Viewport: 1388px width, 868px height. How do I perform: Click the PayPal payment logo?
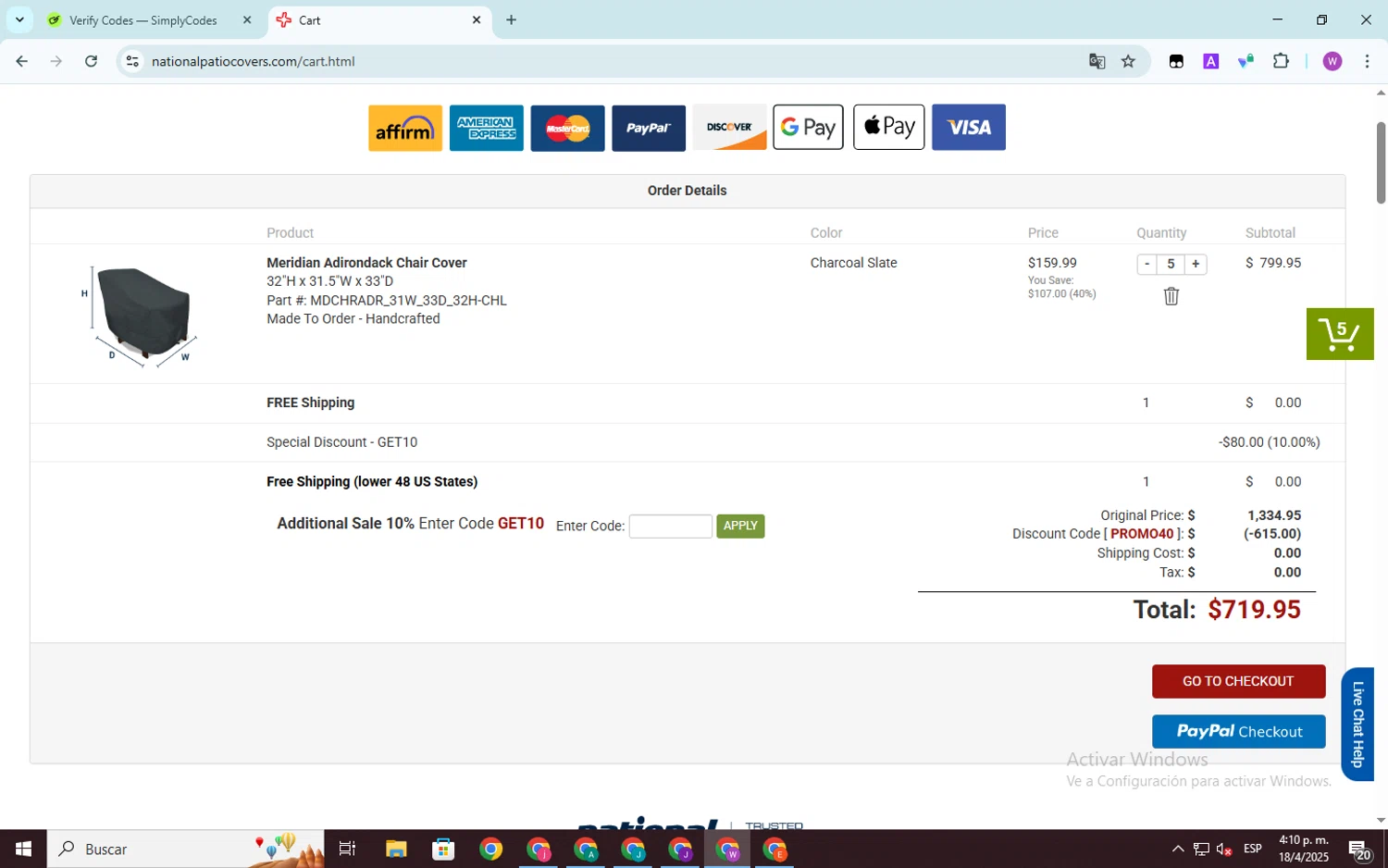pyautogui.click(x=649, y=128)
